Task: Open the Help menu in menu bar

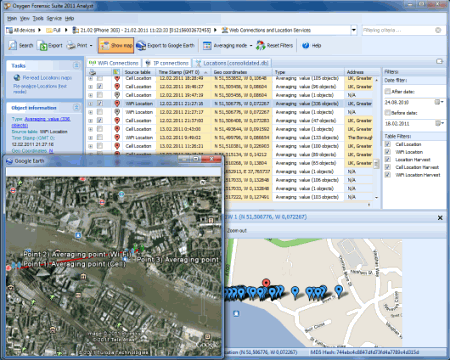Action: pos(69,18)
